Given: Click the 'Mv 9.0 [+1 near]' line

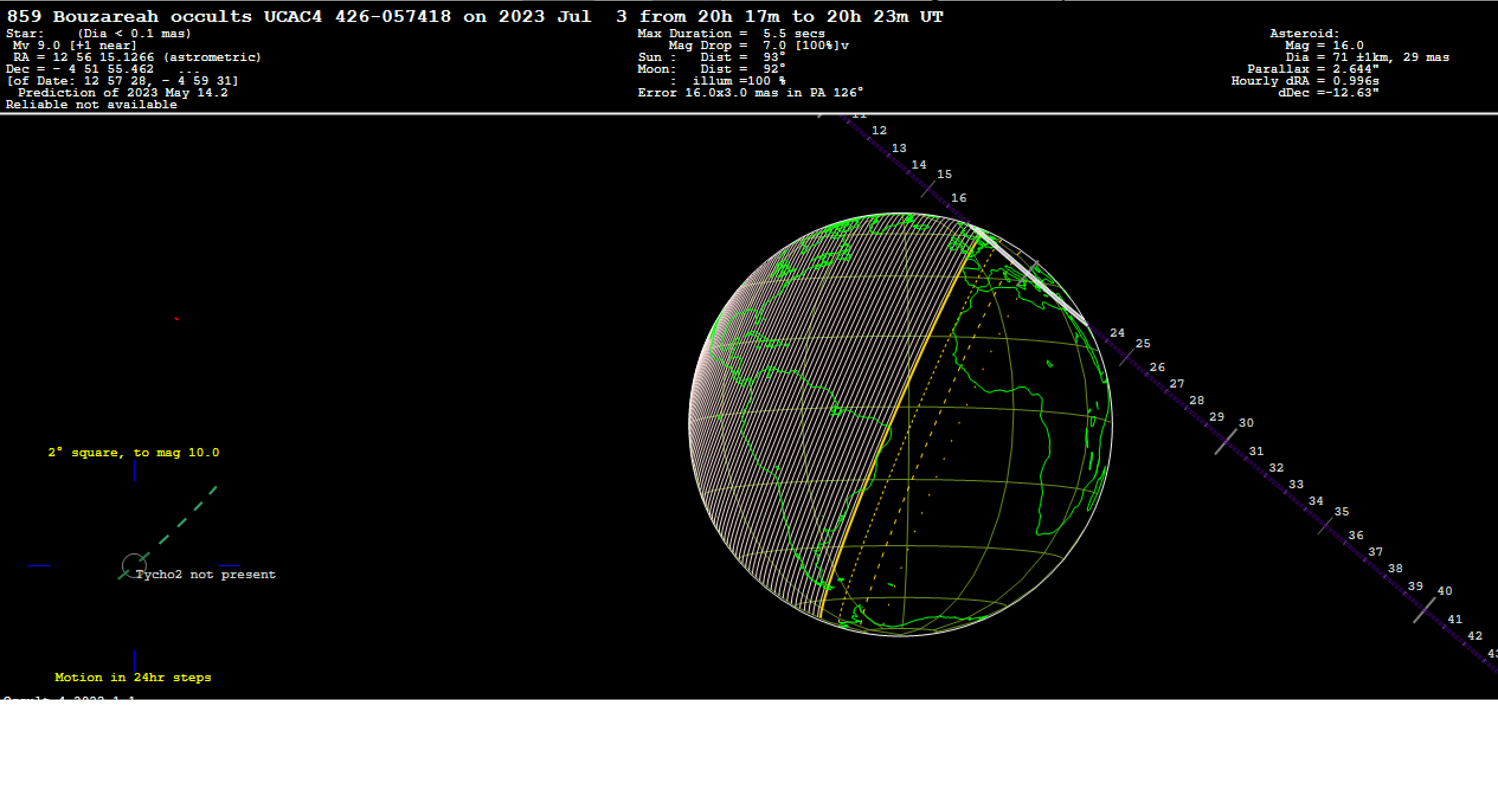Looking at the screenshot, I should point(75,46).
